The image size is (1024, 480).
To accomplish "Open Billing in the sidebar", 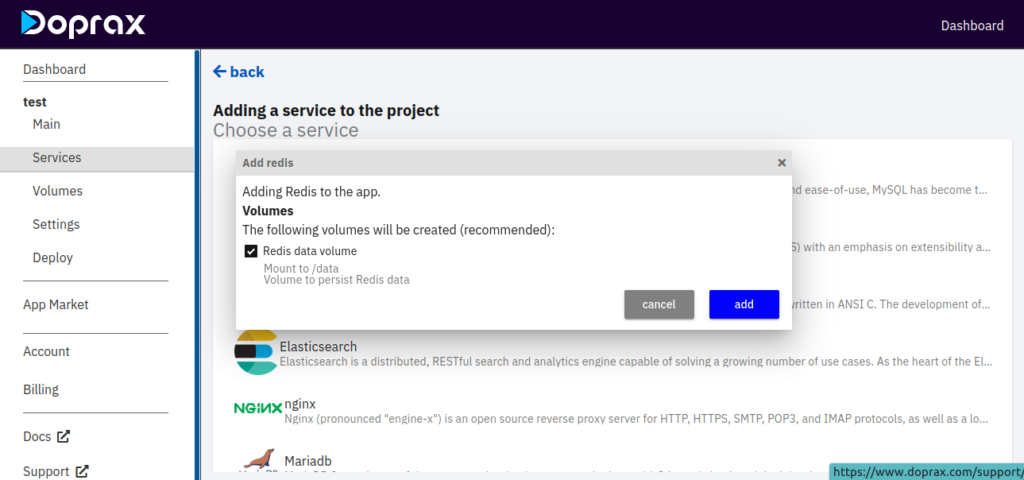I will [40, 390].
